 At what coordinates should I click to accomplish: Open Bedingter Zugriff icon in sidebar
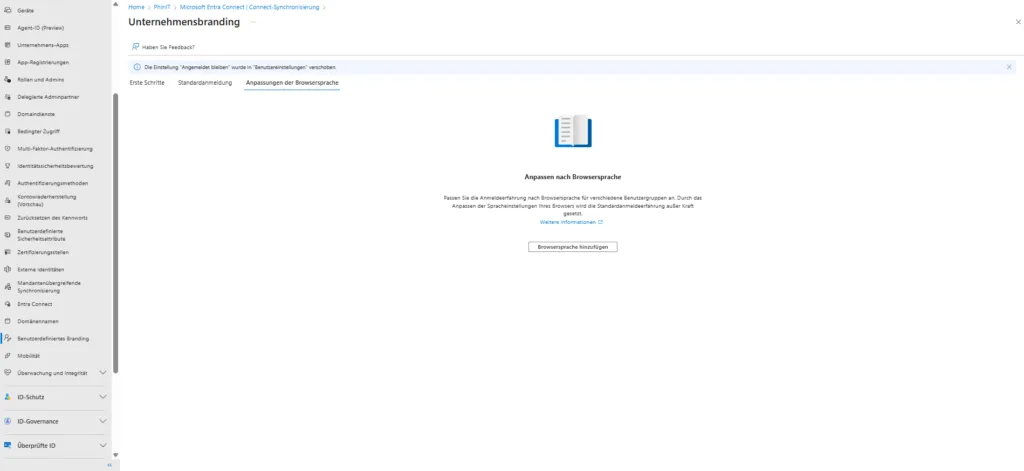coord(7,131)
